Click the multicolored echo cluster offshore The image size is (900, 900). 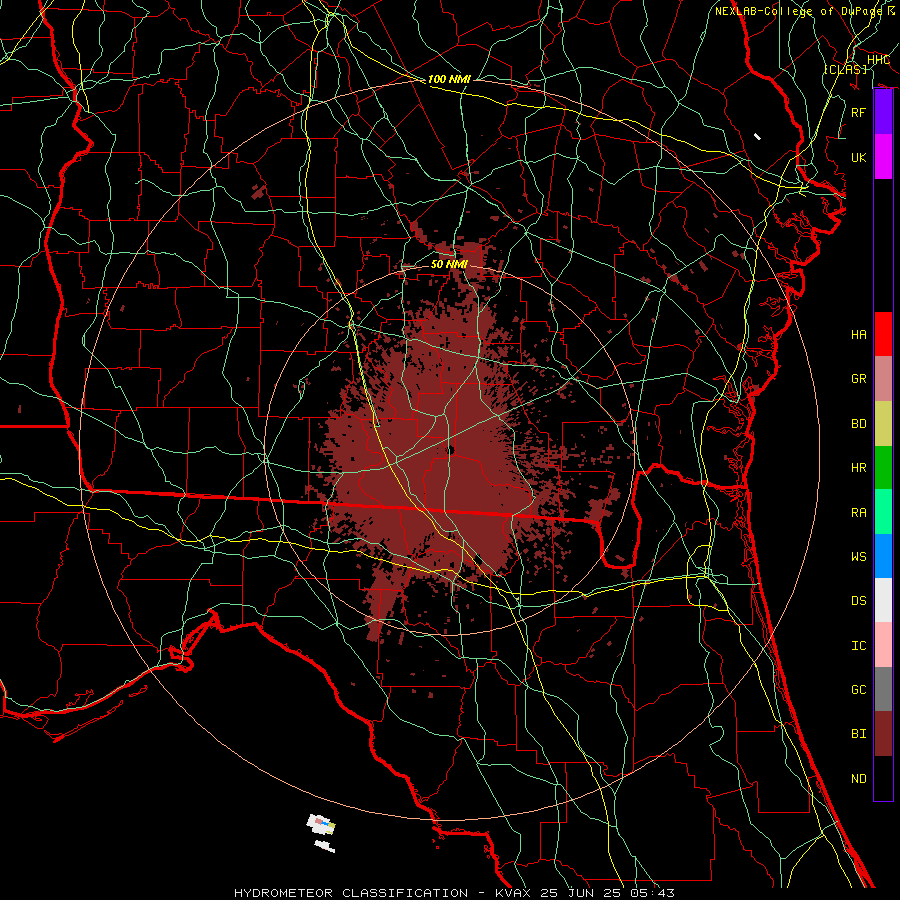click(x=321, y=824)
